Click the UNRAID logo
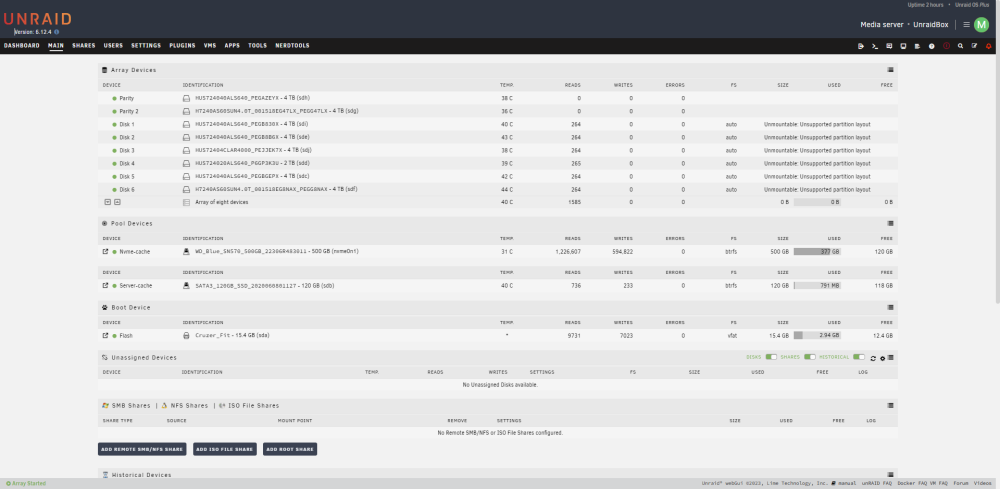The width and height of the screenshot is (1000, 489). (38, 19)
